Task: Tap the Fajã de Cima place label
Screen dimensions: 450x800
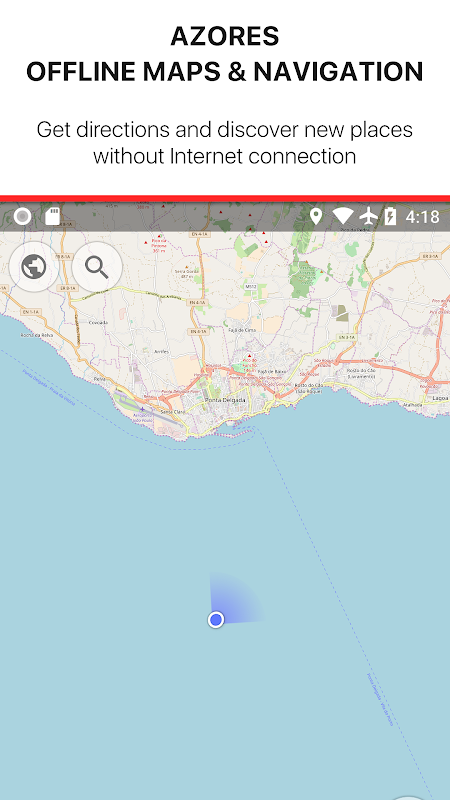Action: (242, 330)
